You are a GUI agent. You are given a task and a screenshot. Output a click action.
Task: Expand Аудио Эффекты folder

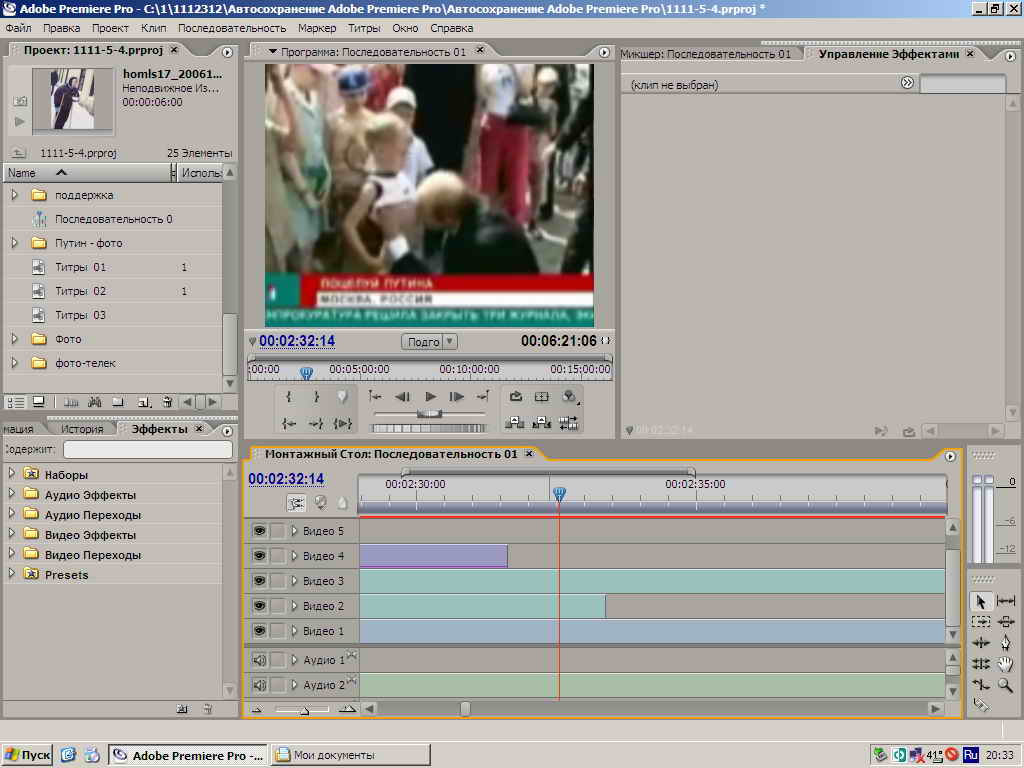pyautogui.click(x=11, y=494)
